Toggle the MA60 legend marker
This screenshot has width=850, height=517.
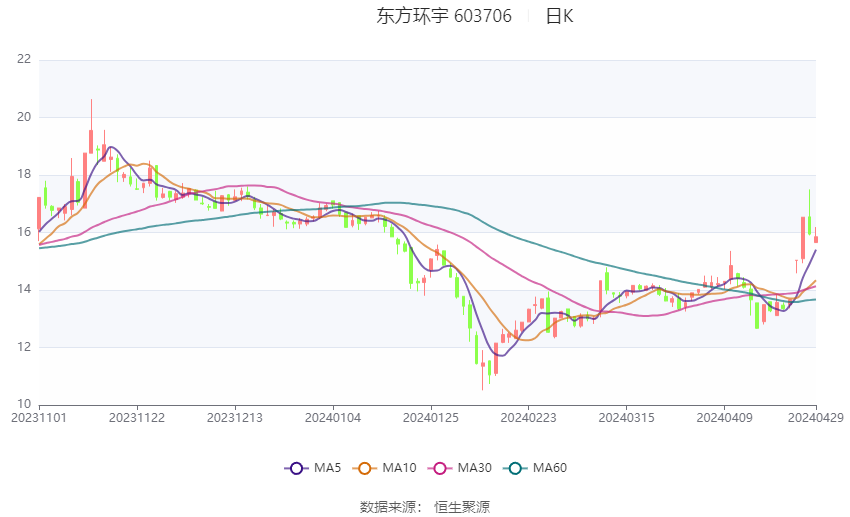coord(516,468)
